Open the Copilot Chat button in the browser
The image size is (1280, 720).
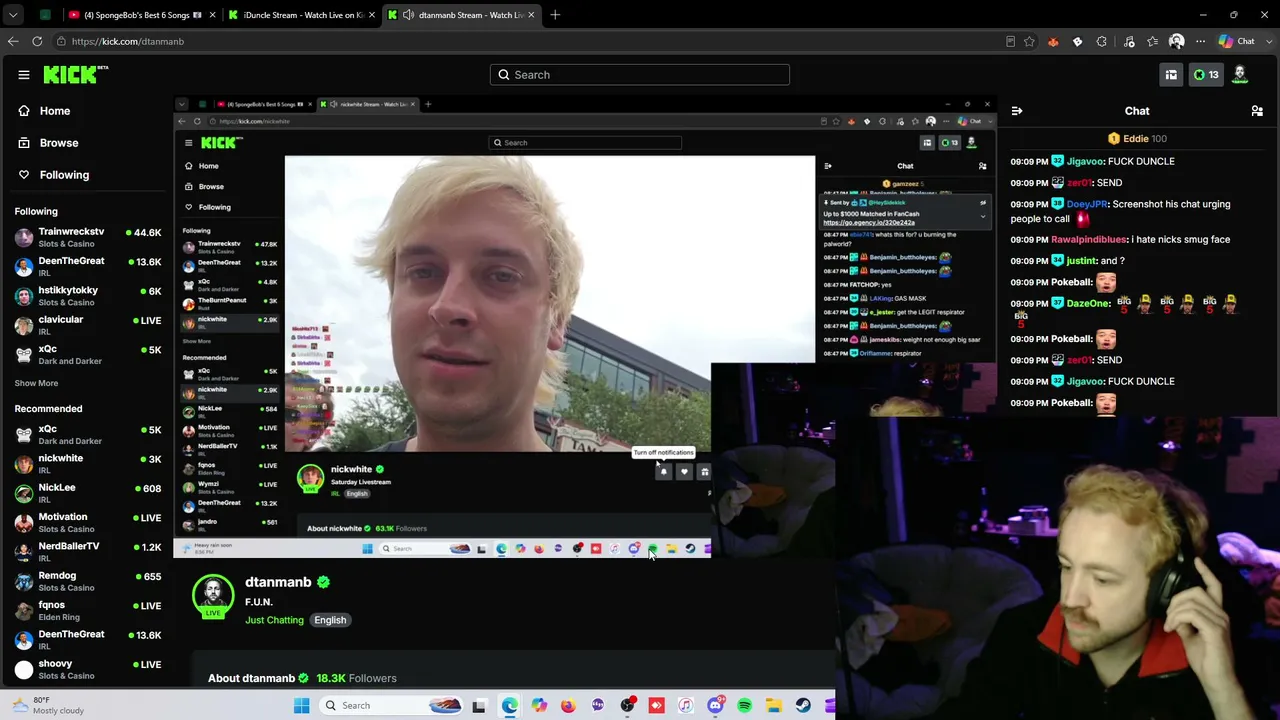pos(1237,42)
